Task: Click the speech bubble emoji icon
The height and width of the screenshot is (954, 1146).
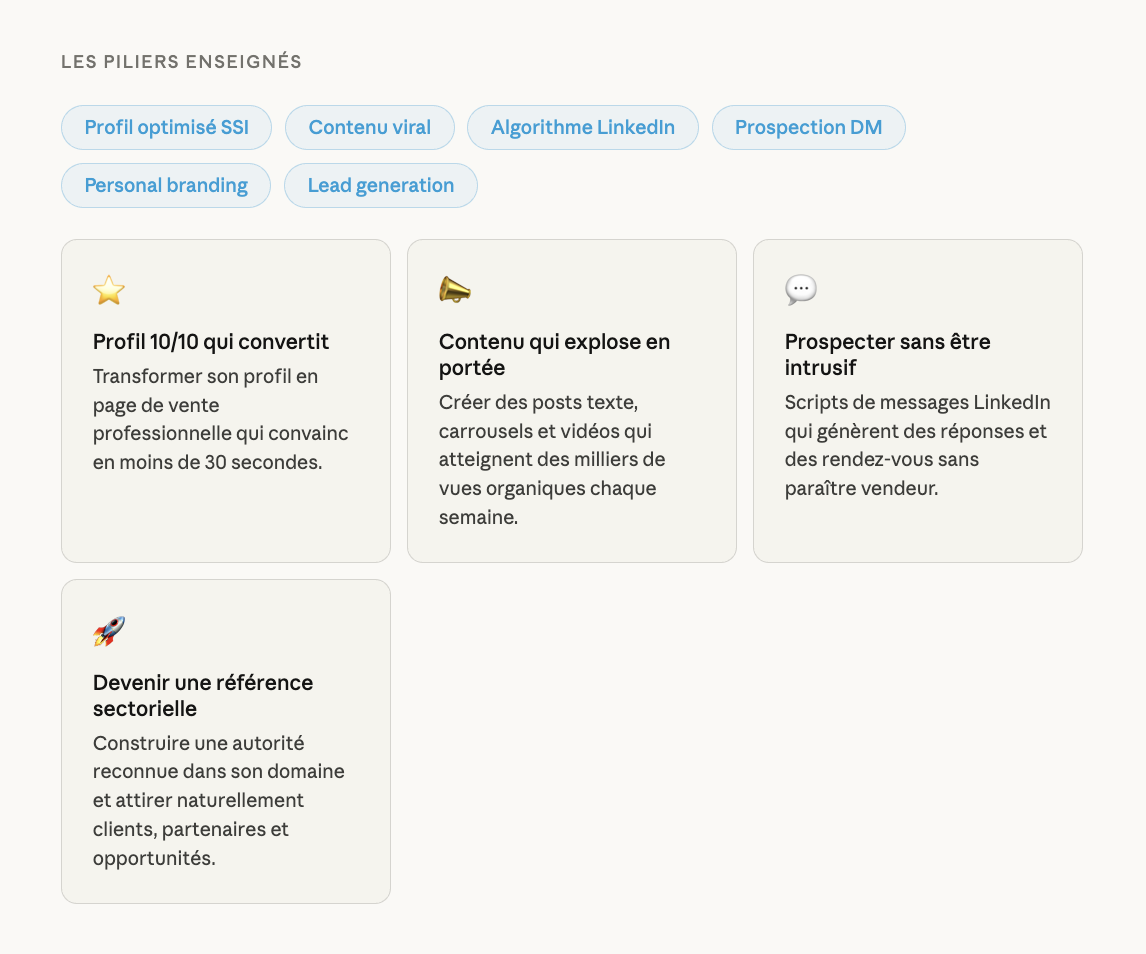Action: (801, 291)
